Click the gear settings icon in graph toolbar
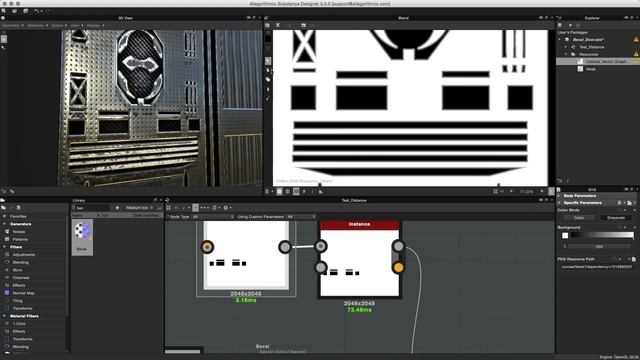This screenshot has width=640, height=360. 226,208
